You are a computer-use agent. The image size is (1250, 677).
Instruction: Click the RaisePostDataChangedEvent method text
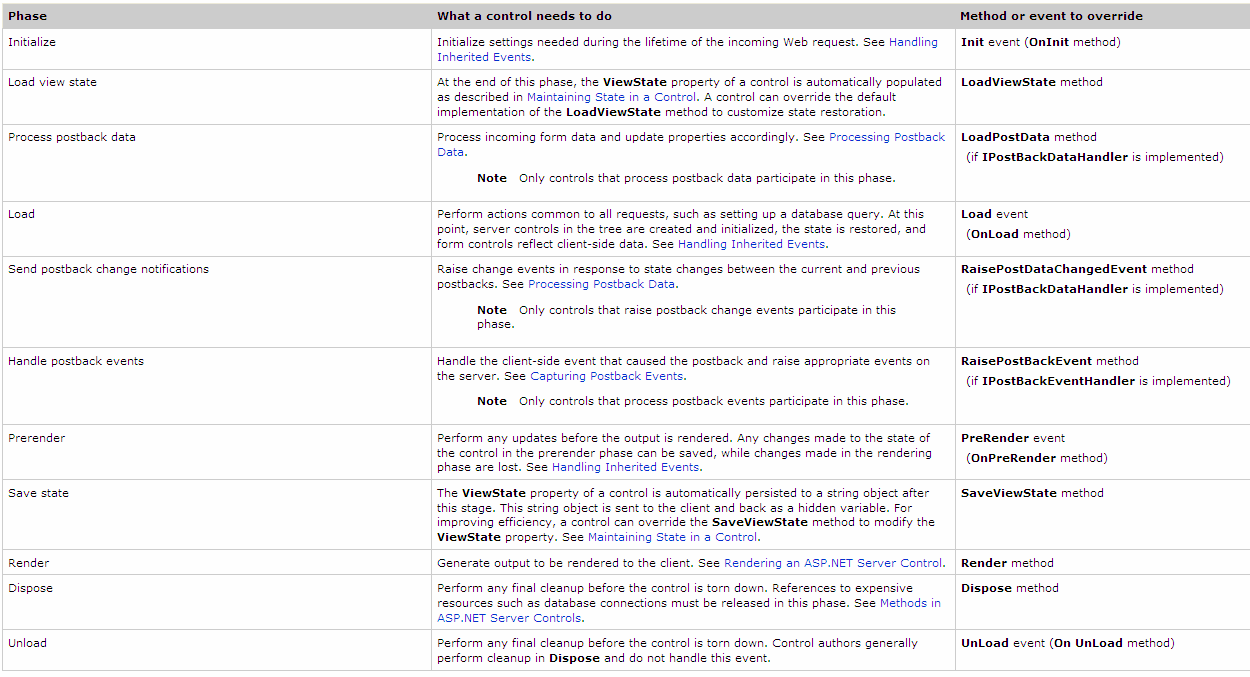coord(1077,269)
